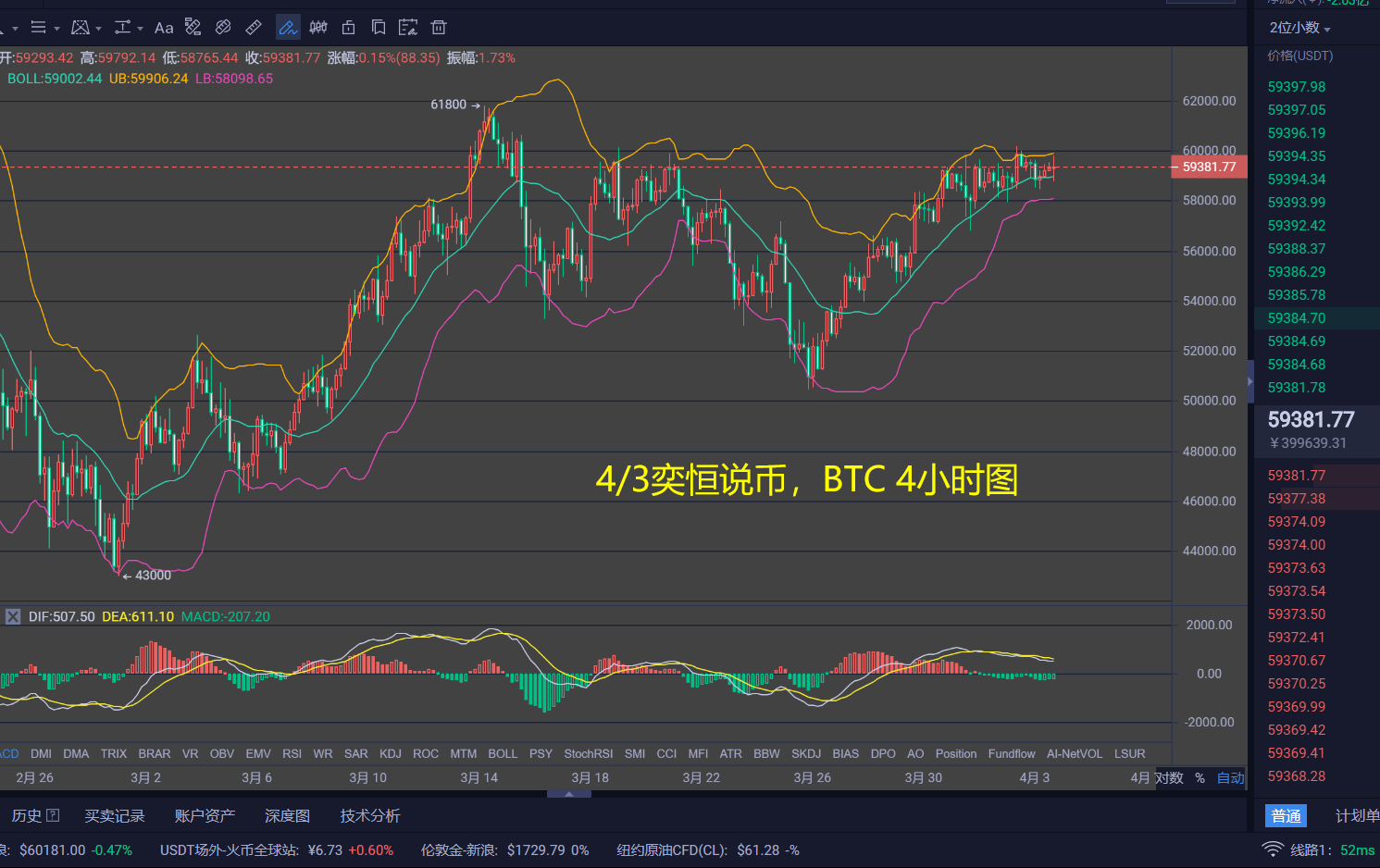Click the lock drawings icon
Screen dimensions: 1380x868
click(x=348, y=27)
